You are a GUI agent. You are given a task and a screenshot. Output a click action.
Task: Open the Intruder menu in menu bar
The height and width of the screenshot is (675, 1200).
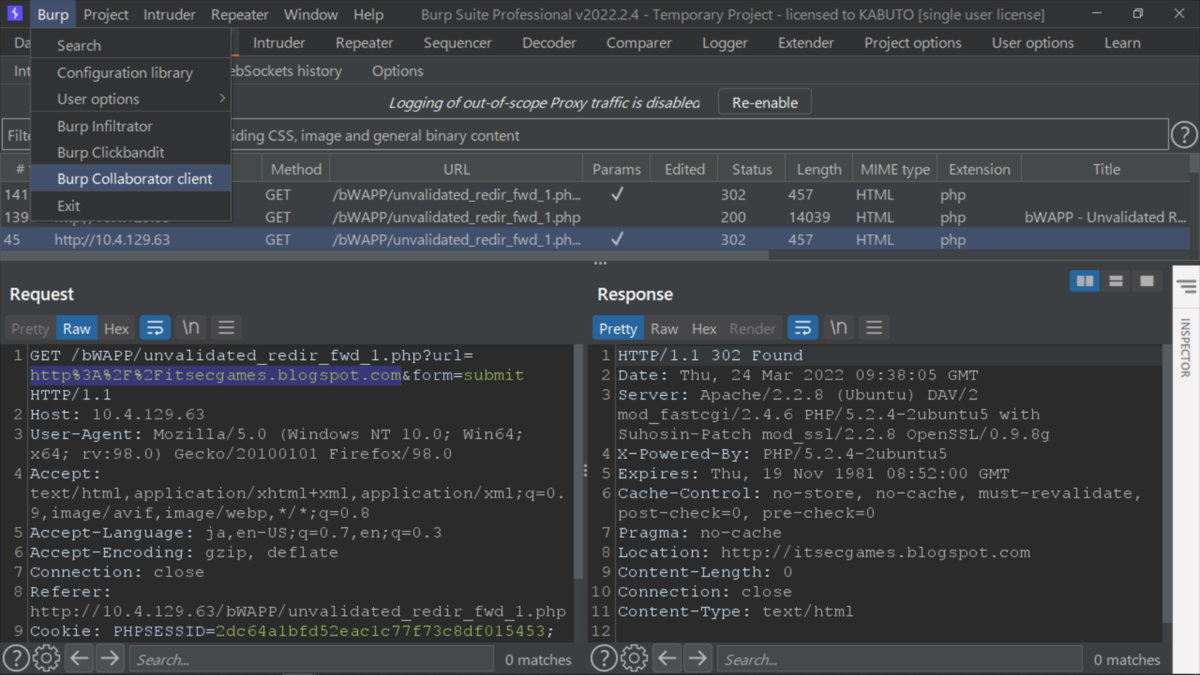[170, 15]
